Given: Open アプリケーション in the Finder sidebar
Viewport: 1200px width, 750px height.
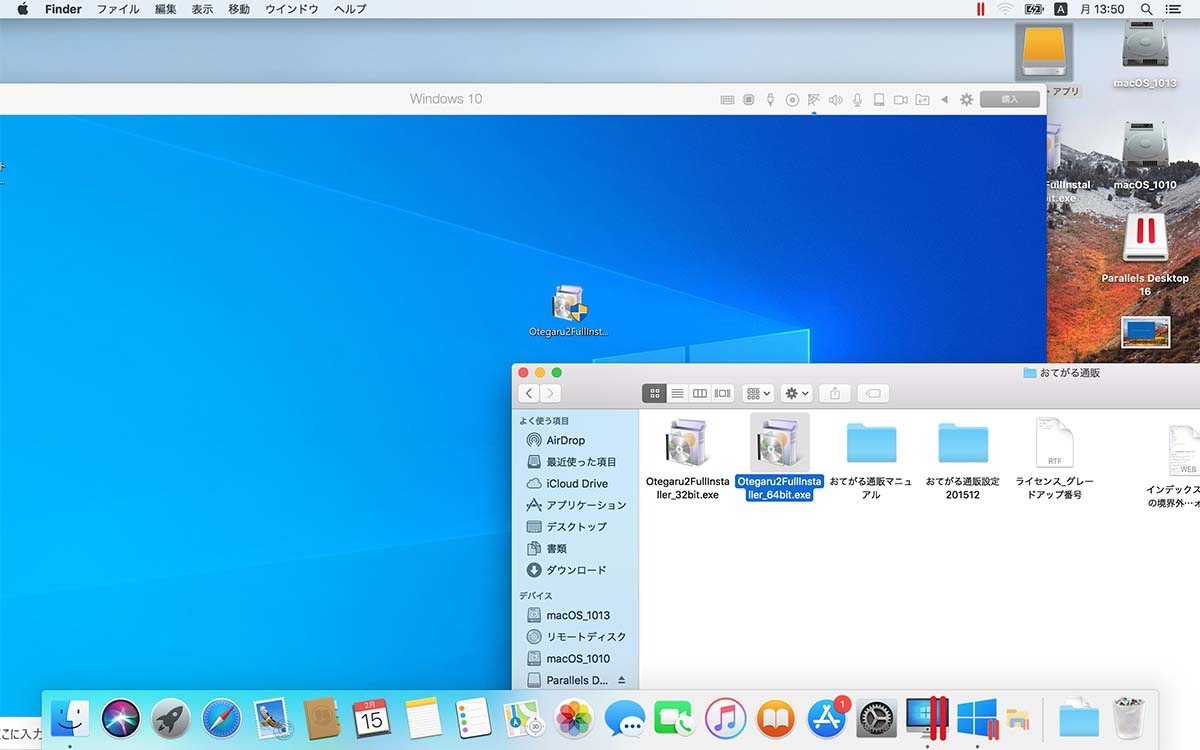Looking at the screenshot, I should pyautogui.click(x=577, y=505).
